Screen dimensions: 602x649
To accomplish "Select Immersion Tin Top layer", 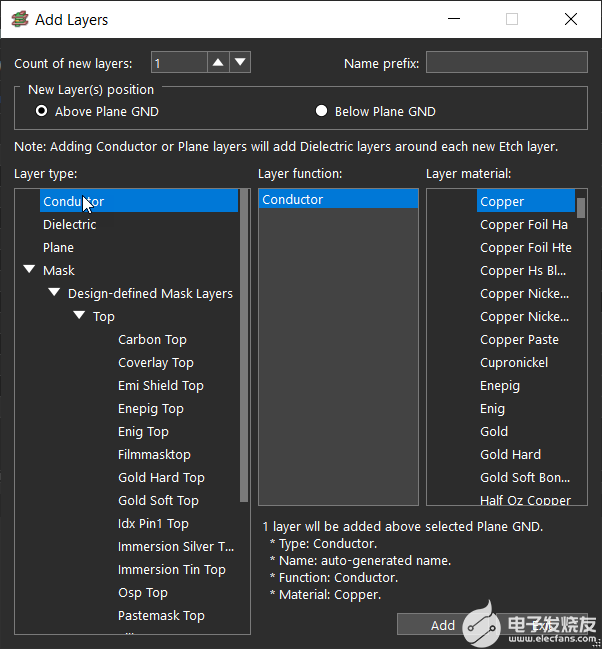I will pos(172,570).
